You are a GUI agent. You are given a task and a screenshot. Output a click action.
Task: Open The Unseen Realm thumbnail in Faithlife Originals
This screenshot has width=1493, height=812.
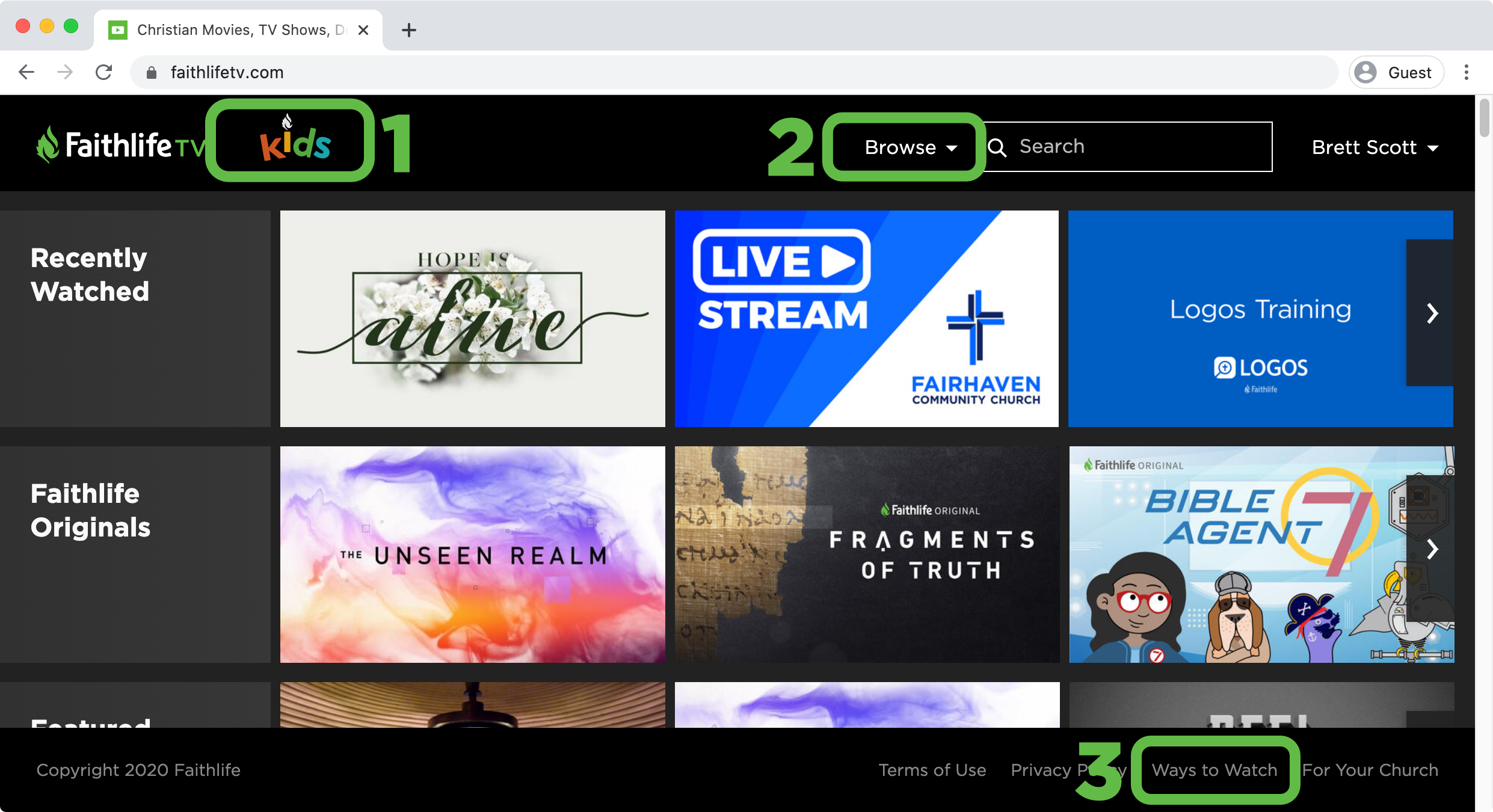[x=473, y=555]
